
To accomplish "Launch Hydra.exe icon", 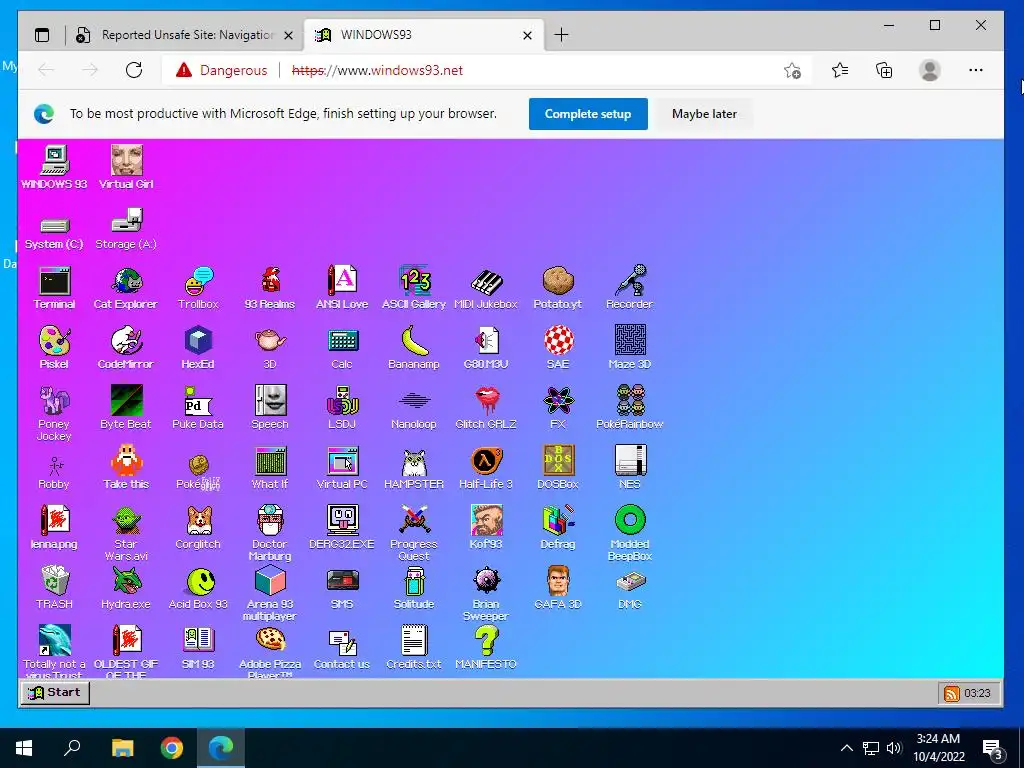I will pos(126,588).
